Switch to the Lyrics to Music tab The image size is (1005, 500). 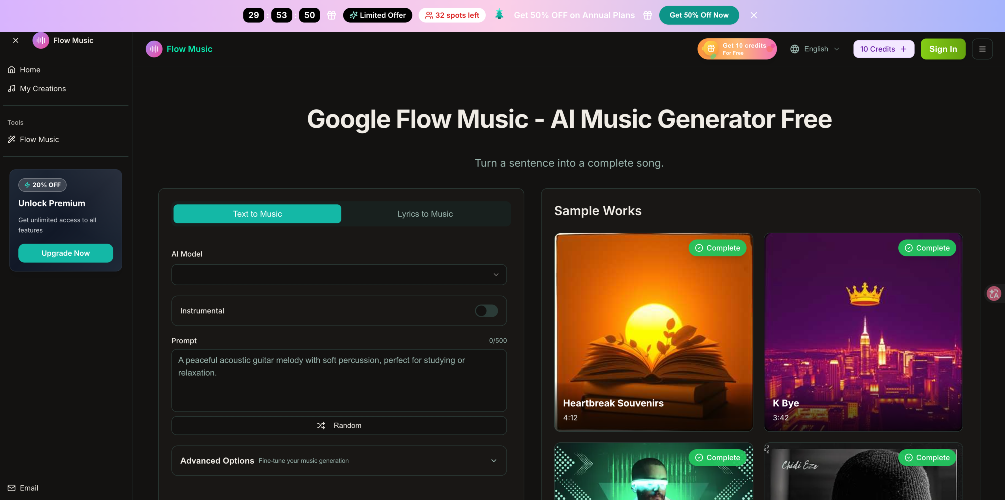coord(425,214)
